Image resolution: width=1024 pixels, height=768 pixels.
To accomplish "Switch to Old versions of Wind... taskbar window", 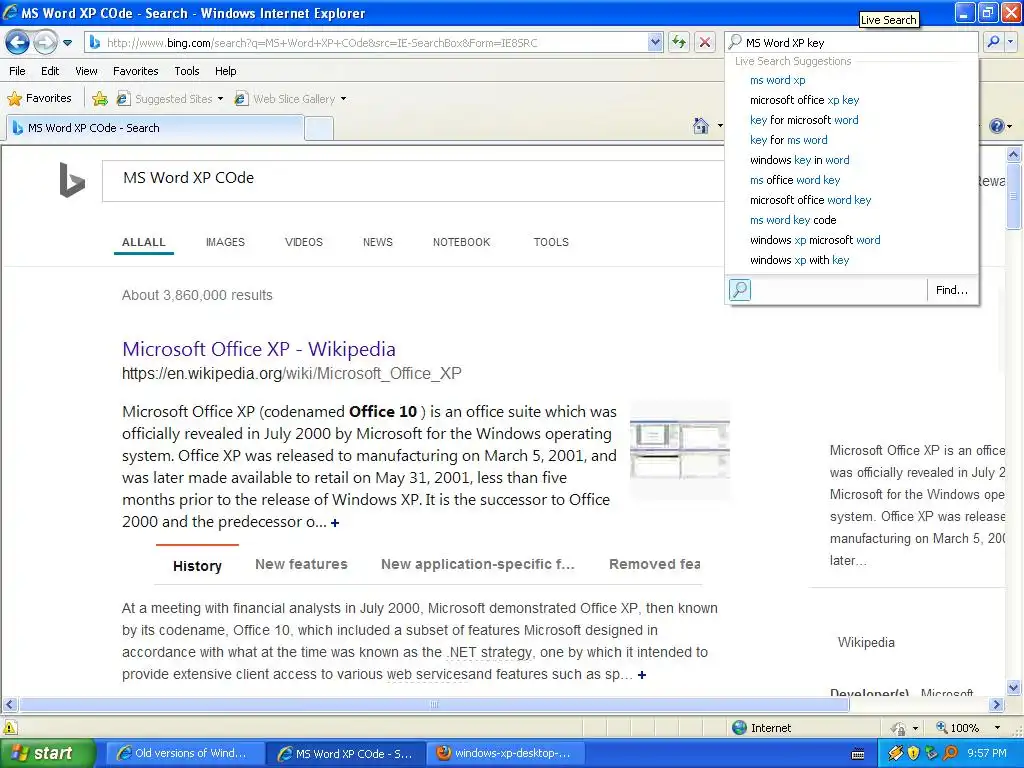I will click(x=184, y=753).
